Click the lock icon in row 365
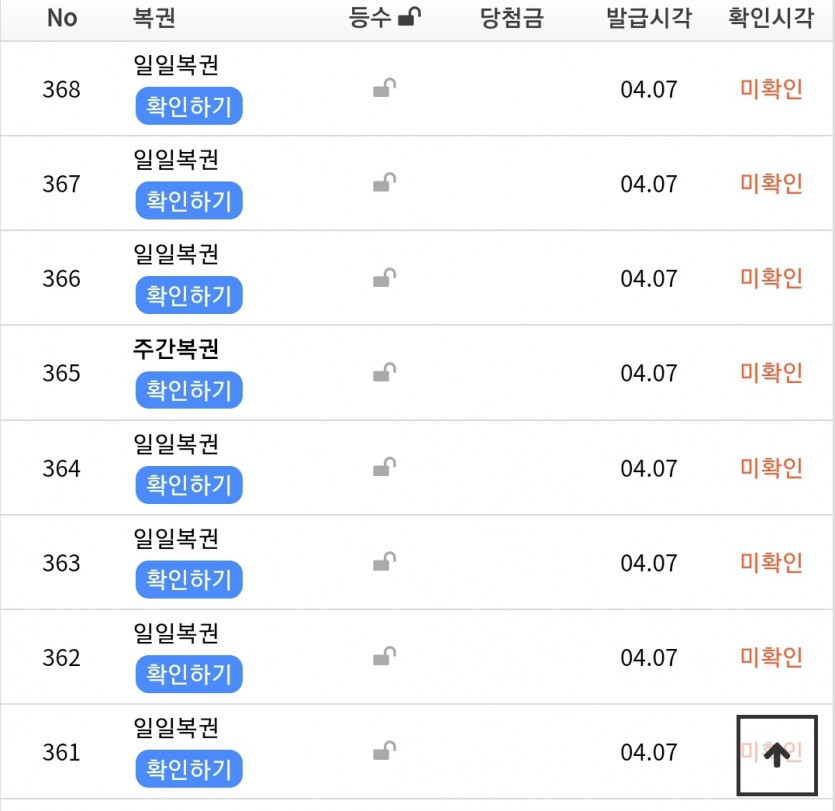 (x=384, y=373)
